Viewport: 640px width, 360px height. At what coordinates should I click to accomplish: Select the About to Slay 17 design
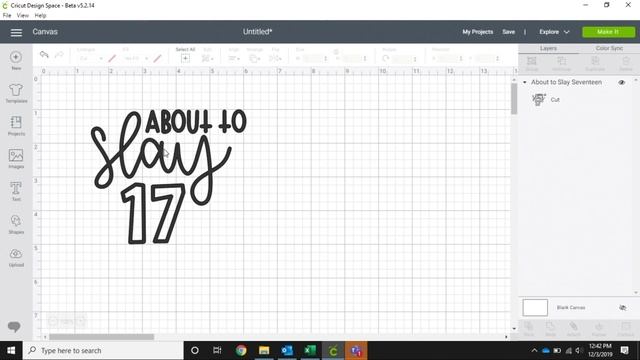click(x=169, y=176)
